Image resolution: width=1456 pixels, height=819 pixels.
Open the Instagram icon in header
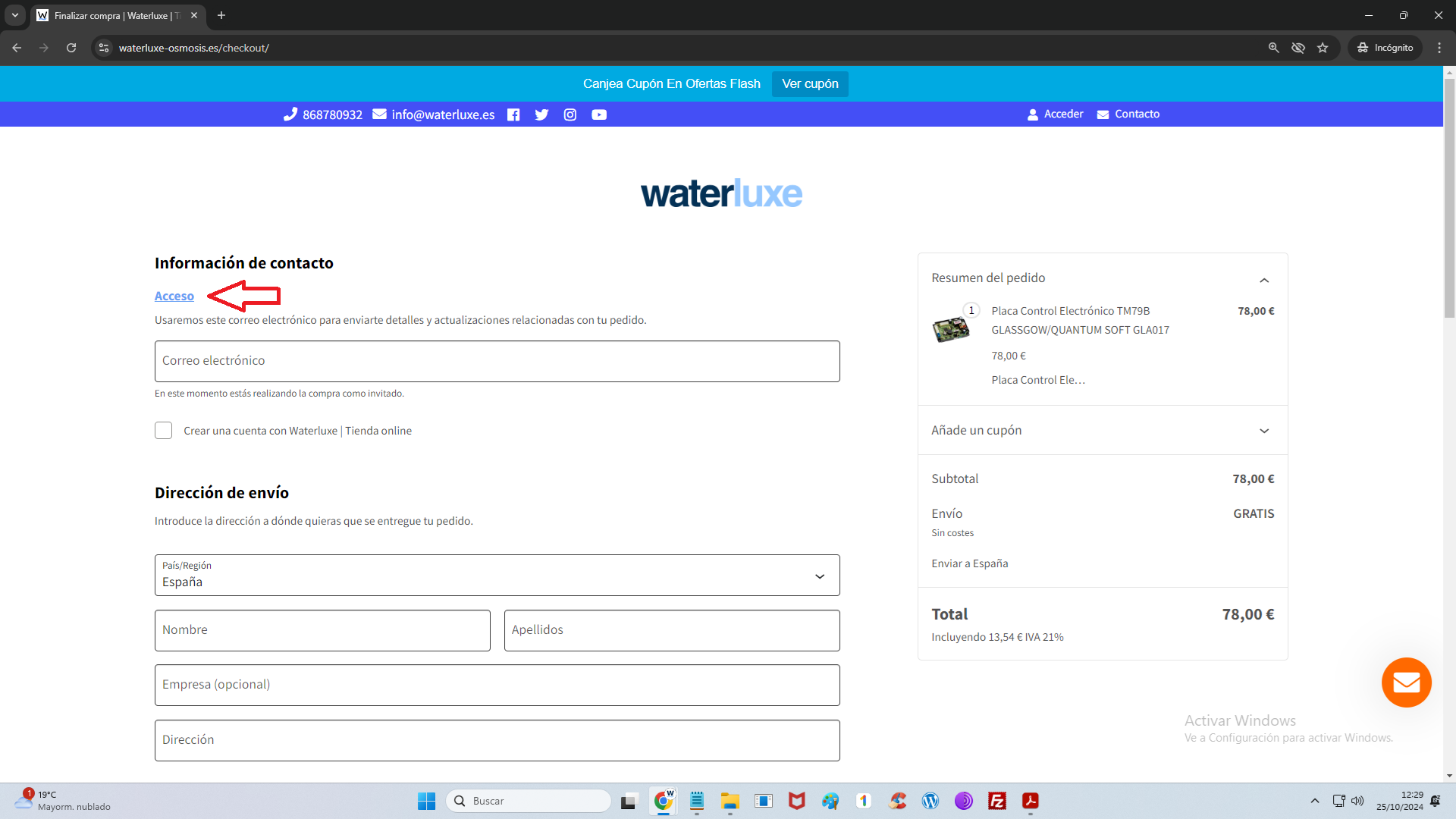[570, 115]
